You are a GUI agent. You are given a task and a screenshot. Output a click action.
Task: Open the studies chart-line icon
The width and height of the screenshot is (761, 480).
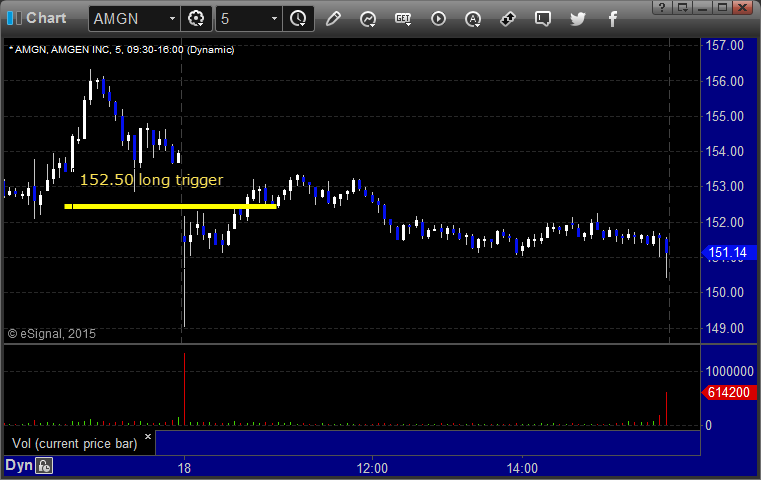(x=368, y=19)
